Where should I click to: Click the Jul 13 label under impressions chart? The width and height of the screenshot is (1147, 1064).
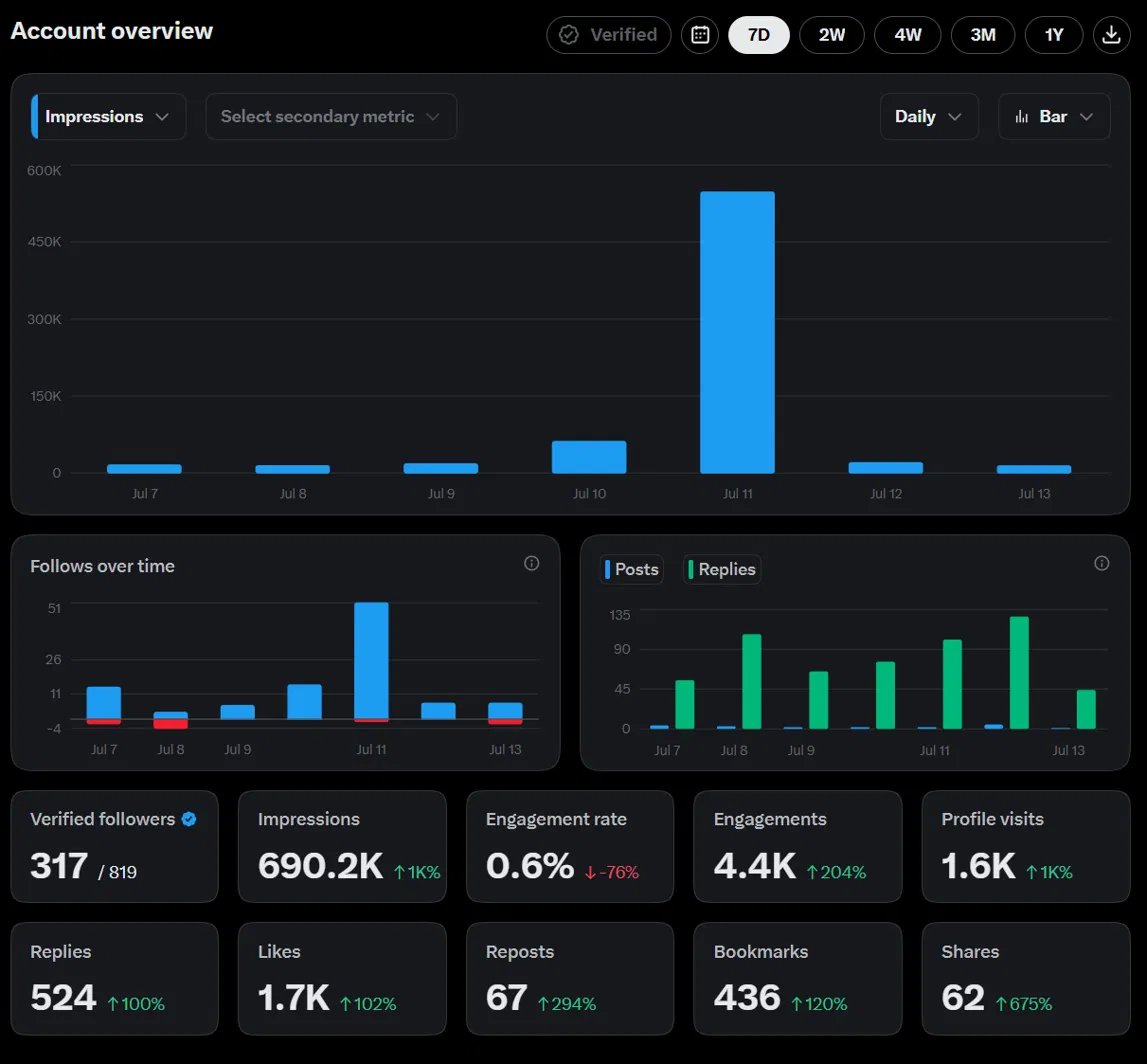1034,494
